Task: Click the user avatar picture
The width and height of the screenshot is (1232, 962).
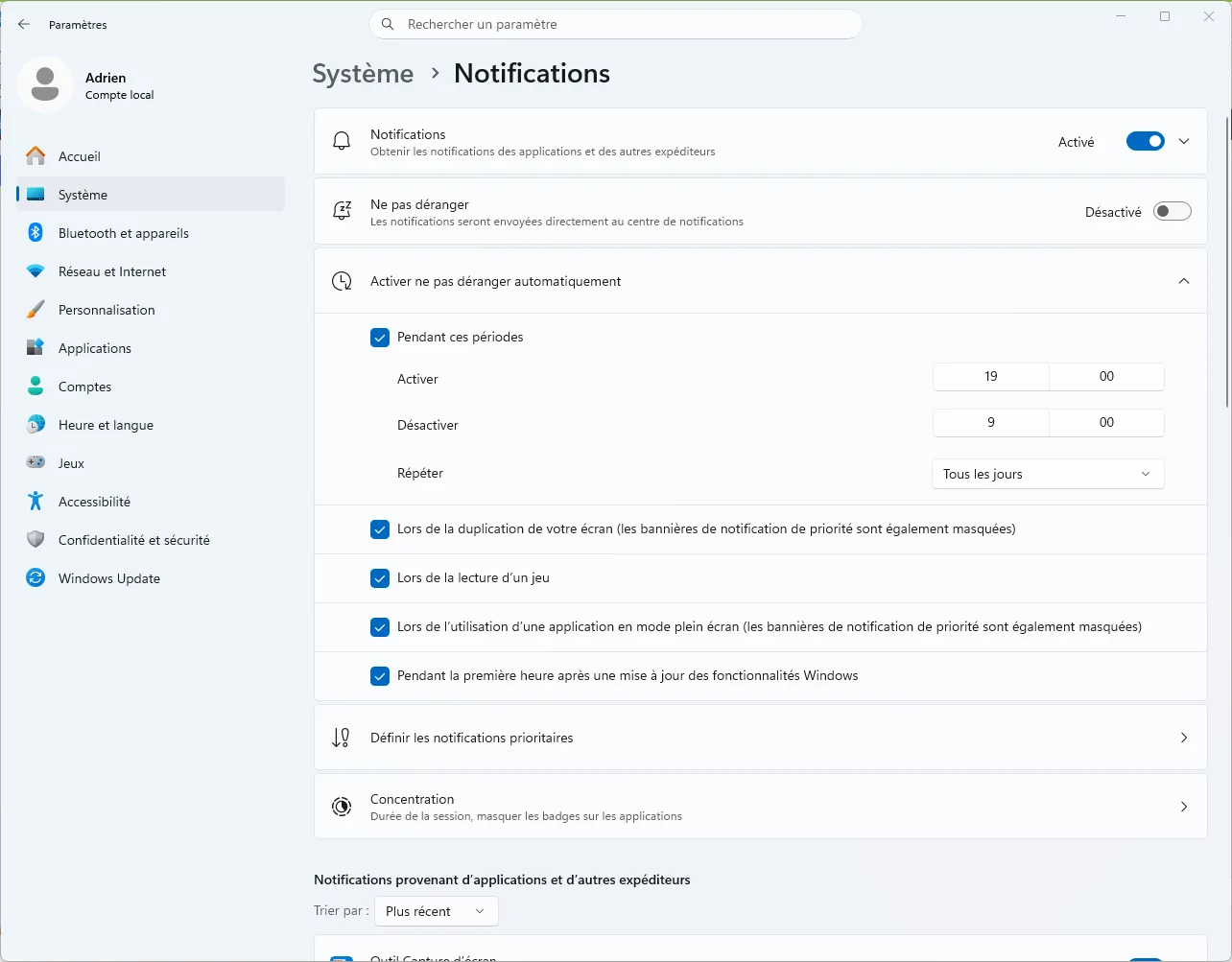Action: [45, 84]
